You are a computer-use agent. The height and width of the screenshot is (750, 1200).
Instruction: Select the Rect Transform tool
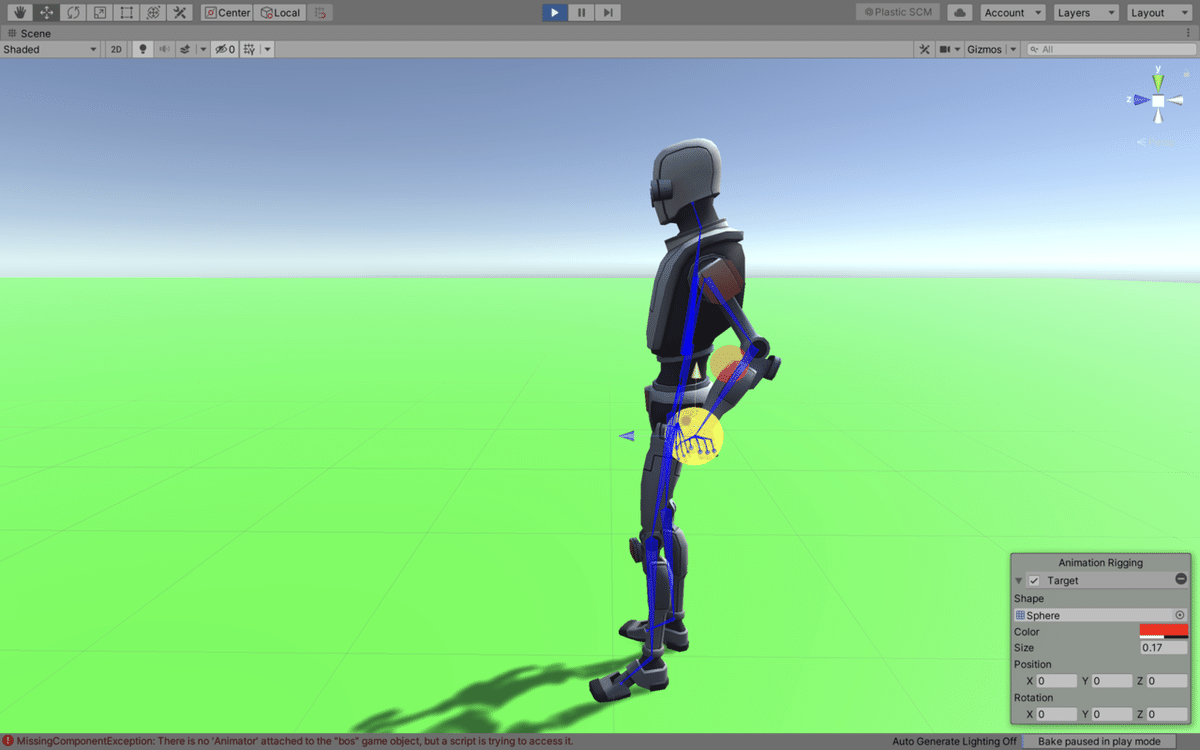126,12
